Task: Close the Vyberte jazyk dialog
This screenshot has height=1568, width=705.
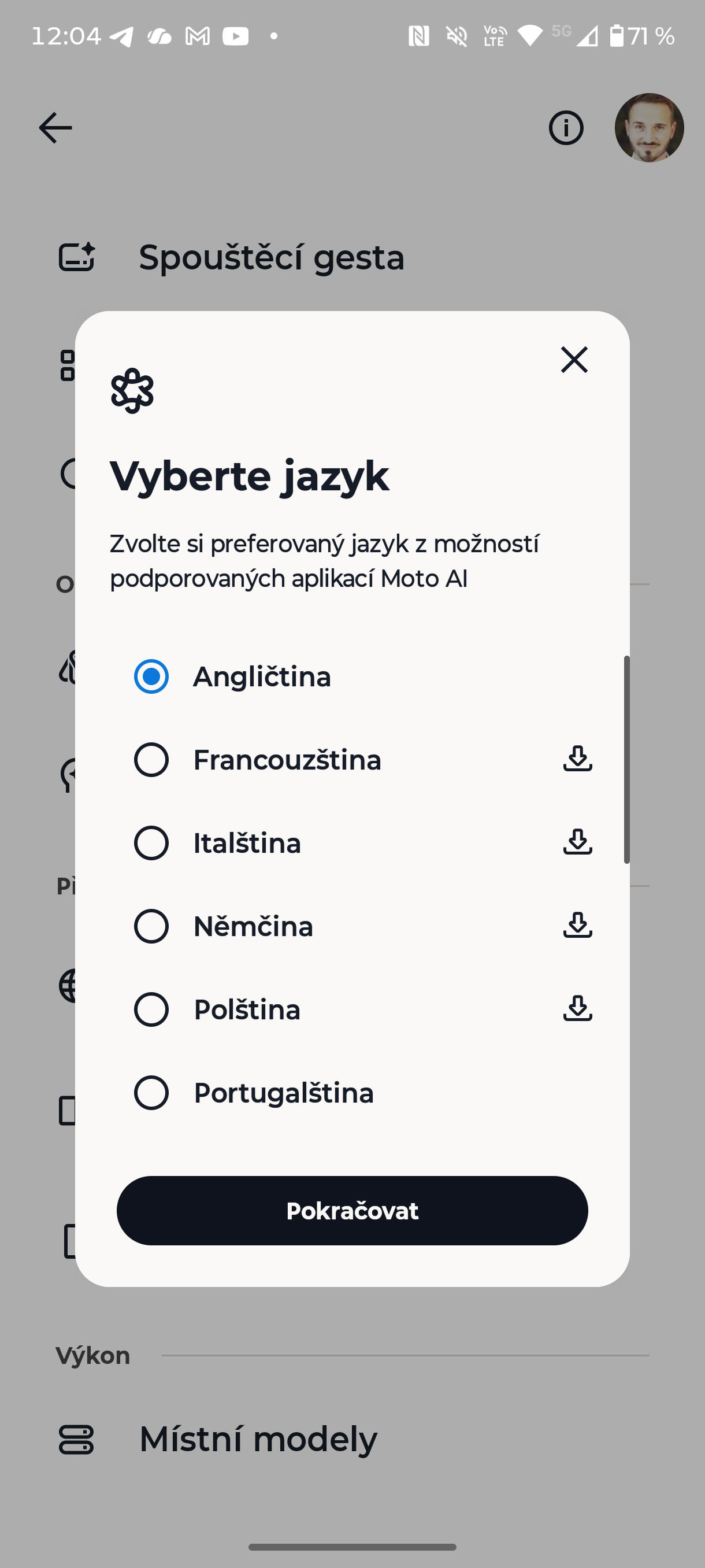Action: [x=574, y=360]
